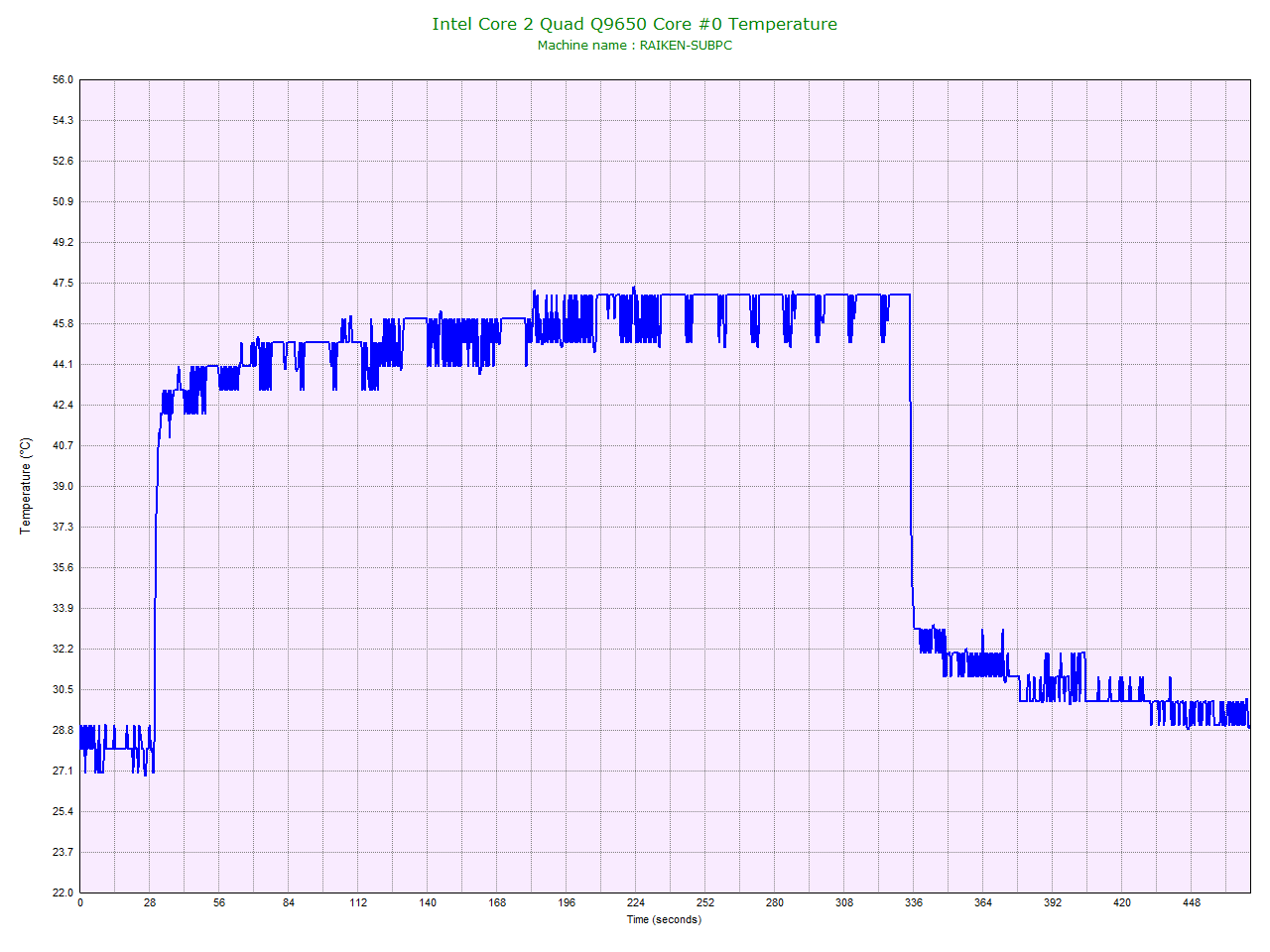
Task: Click the 47.5 temperature axis value
Action: pos(63,283)
